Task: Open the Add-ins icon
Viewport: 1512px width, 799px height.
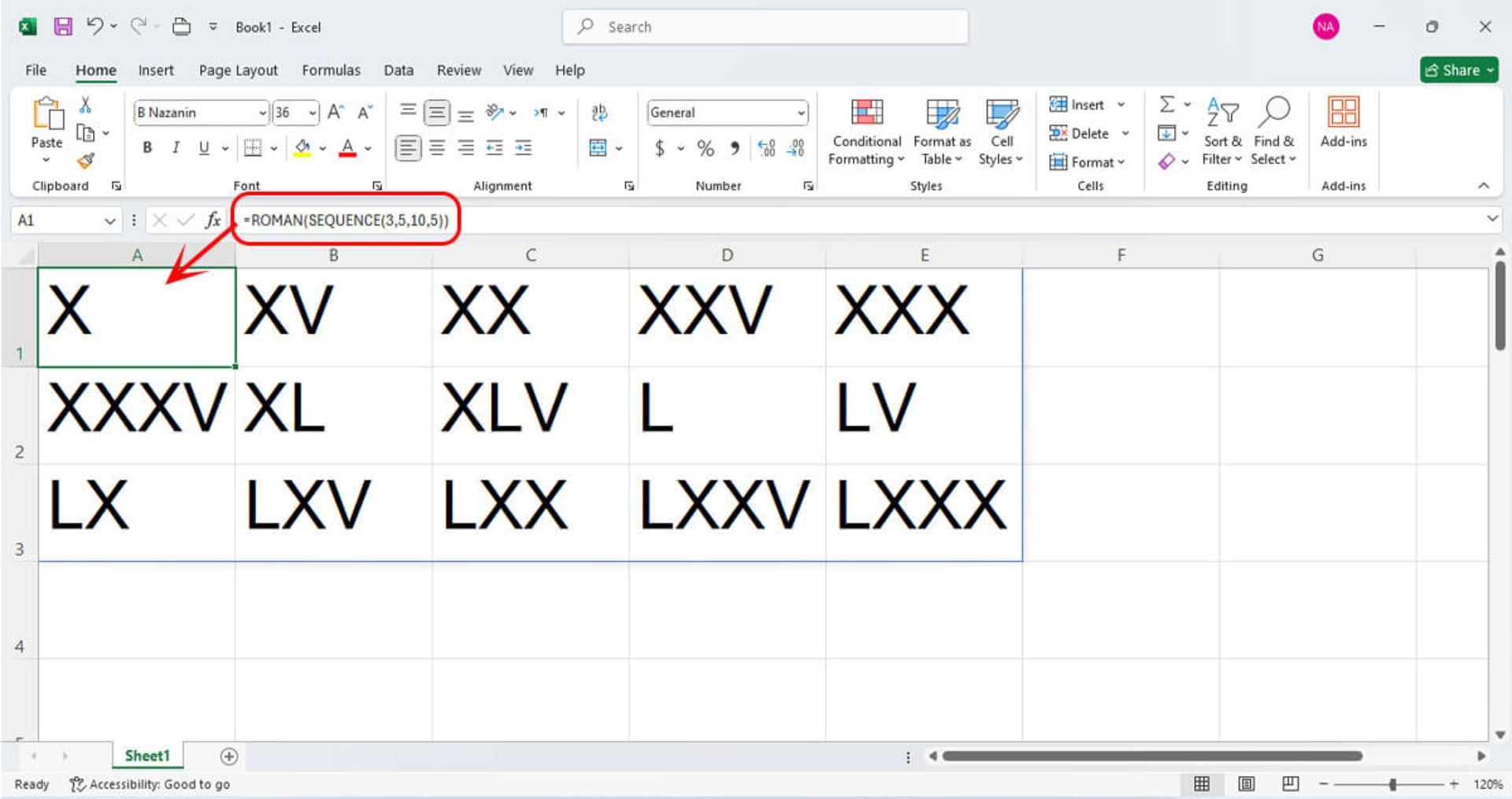Action: point(1343,114)
